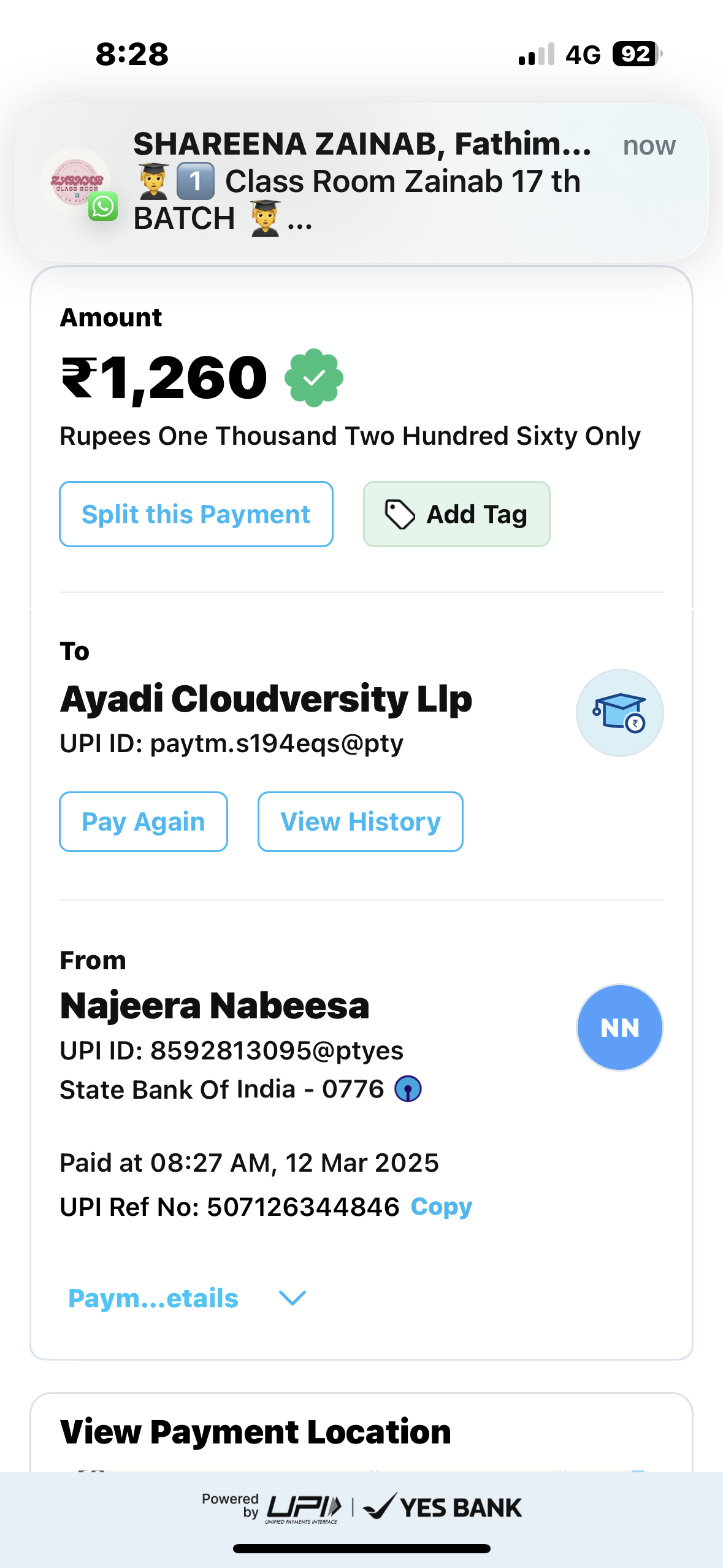Click the Add Tag button
The image size is (723, 1568).
click(x=456, y=514)
